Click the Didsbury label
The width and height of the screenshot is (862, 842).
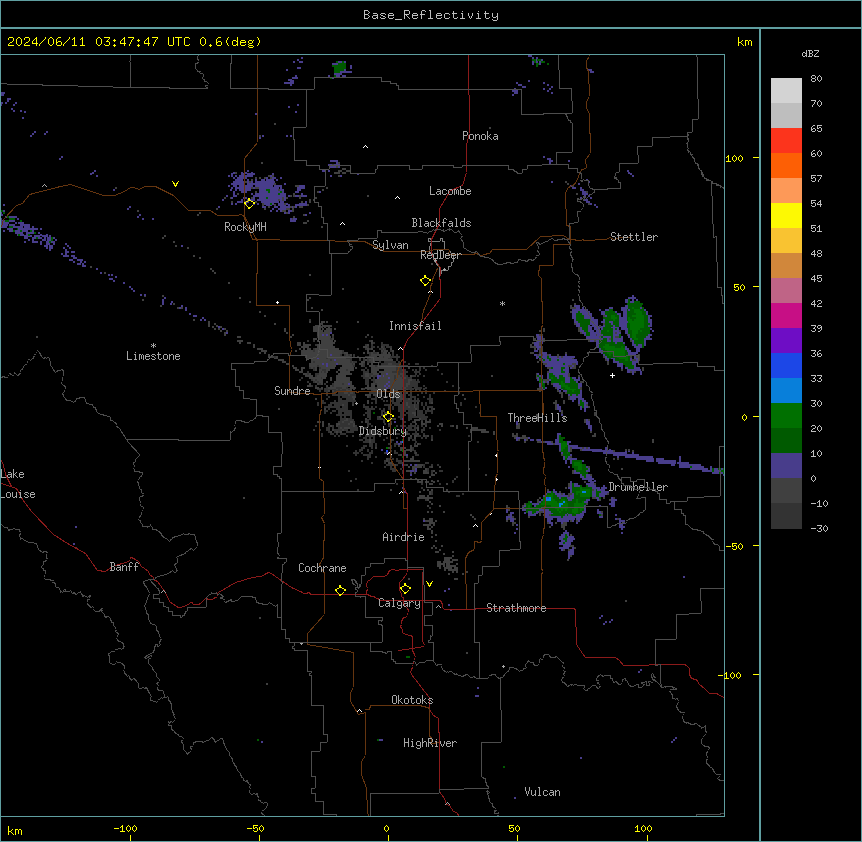coord(383,431)
